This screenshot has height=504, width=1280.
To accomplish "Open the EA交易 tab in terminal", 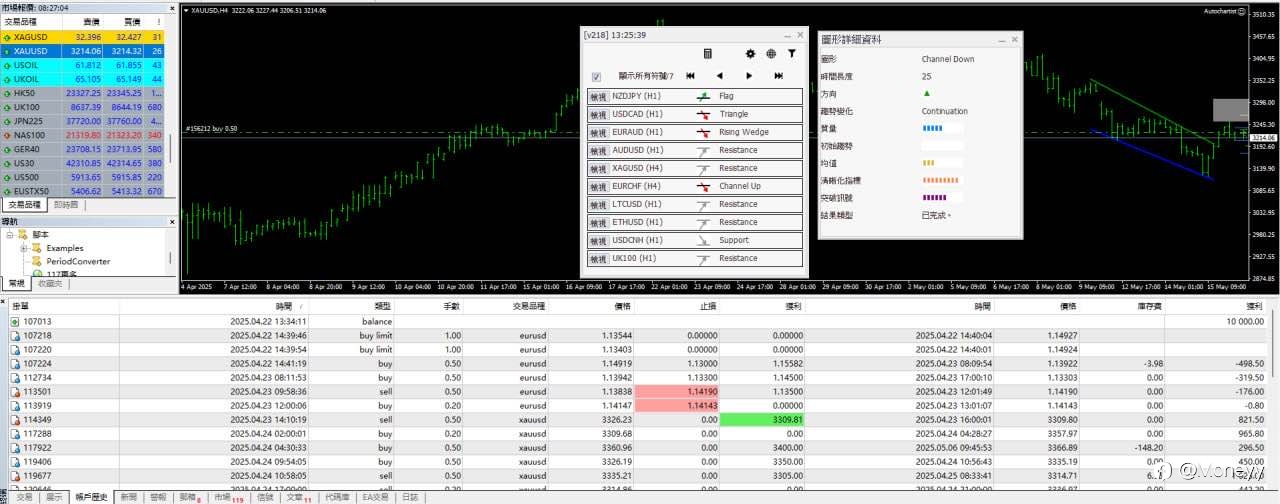I will click(374, 497).
